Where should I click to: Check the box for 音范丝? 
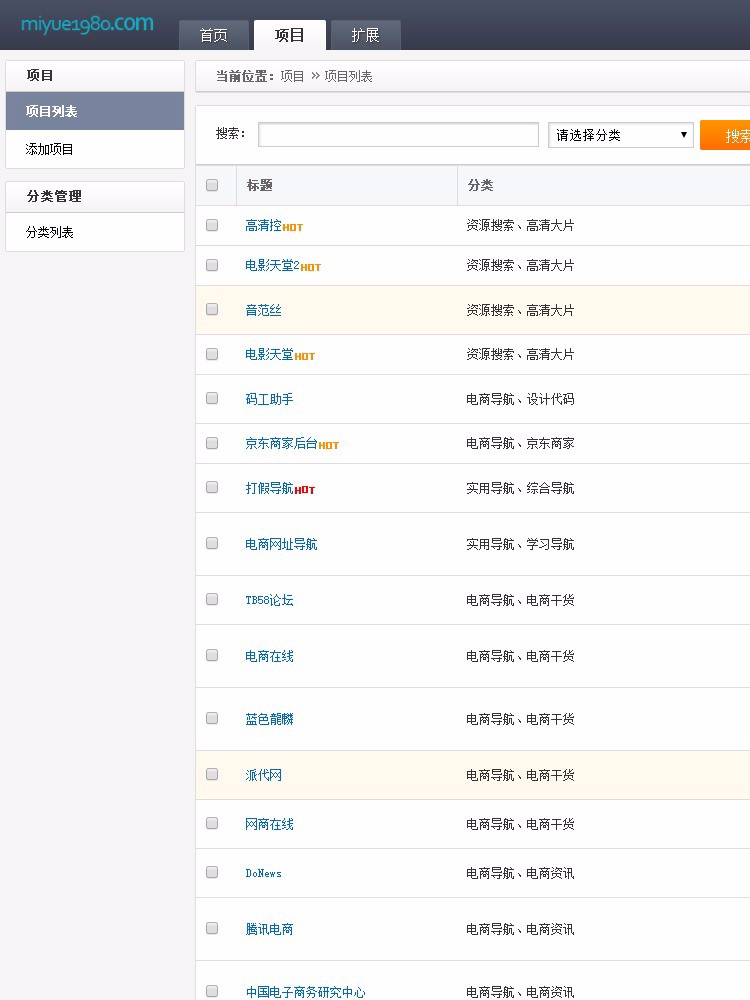click(x=212, y=309)
